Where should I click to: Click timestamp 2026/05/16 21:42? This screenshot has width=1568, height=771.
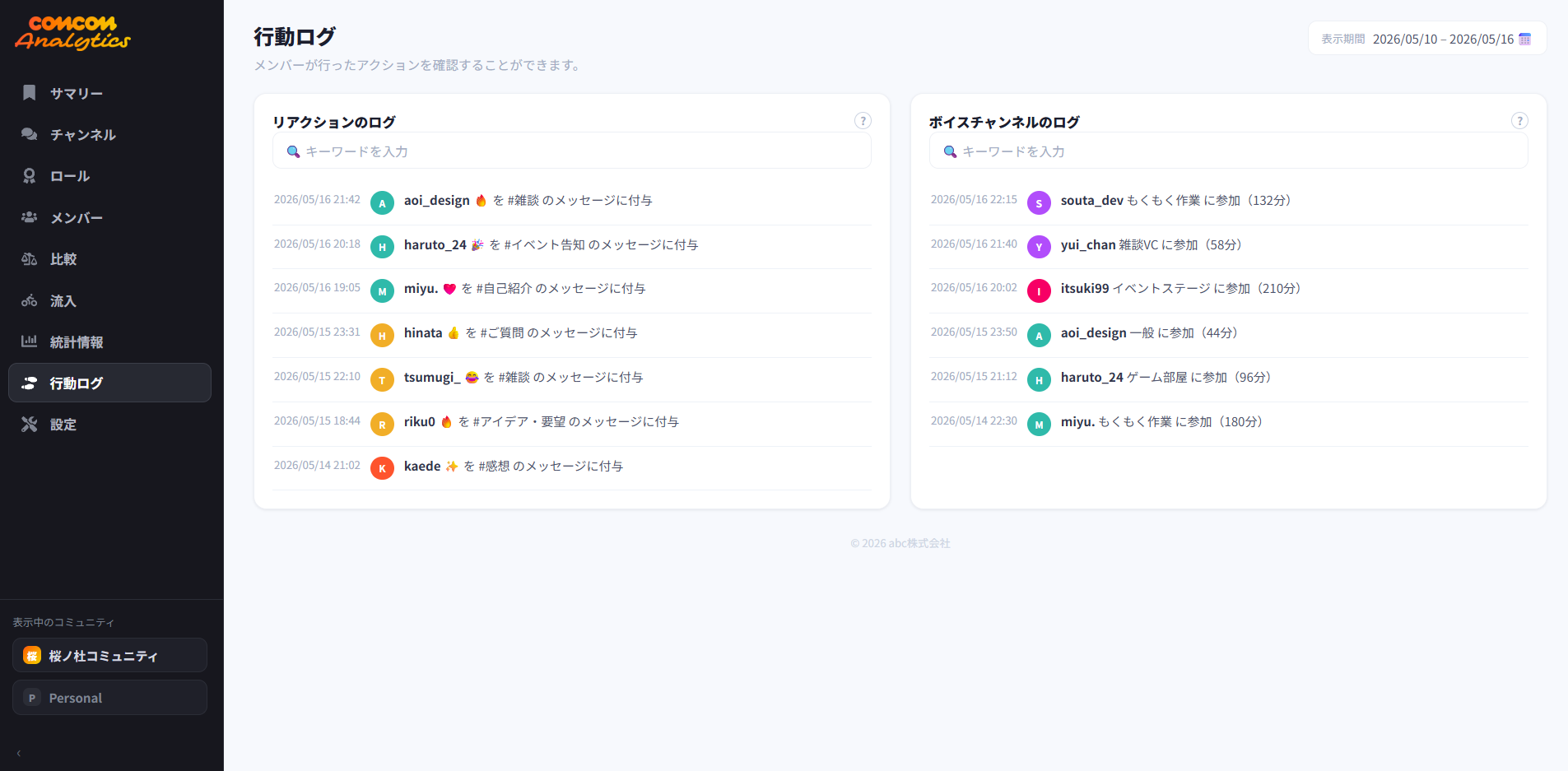(317, 200)
